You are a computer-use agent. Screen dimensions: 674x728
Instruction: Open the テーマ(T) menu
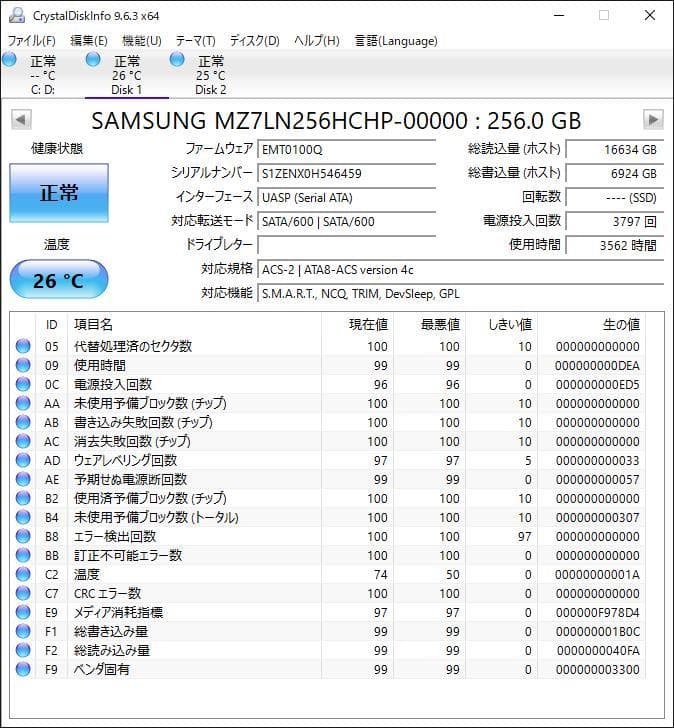click(195, 41)
